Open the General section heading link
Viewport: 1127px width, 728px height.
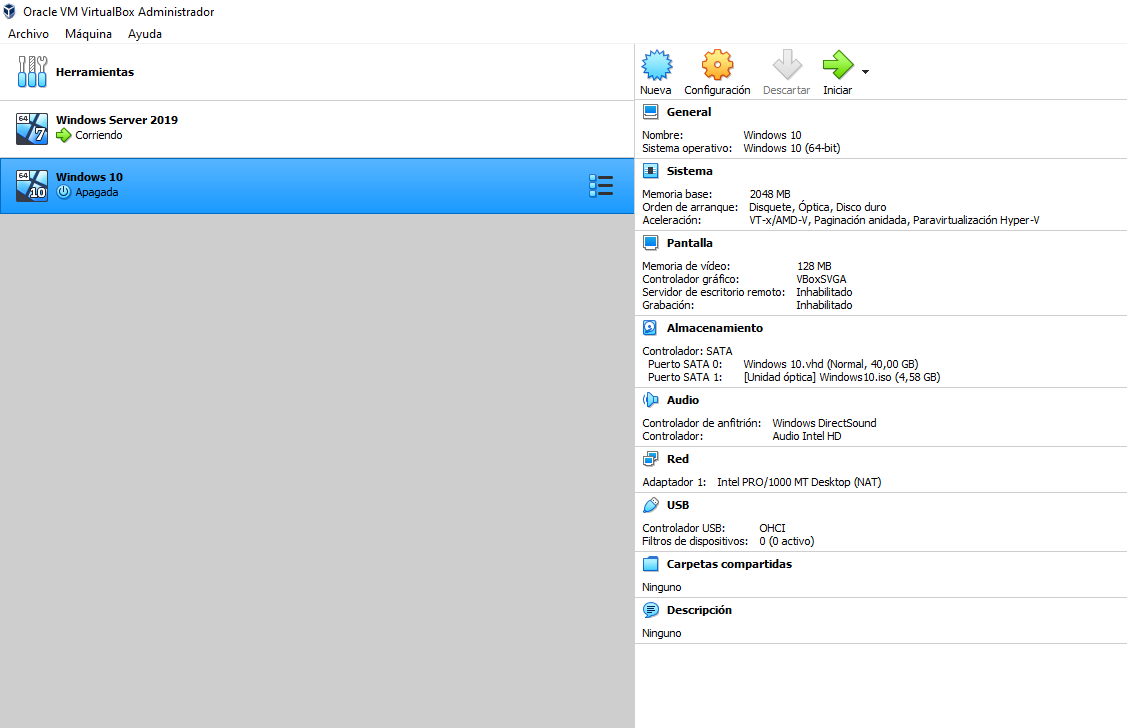[689, 112]
